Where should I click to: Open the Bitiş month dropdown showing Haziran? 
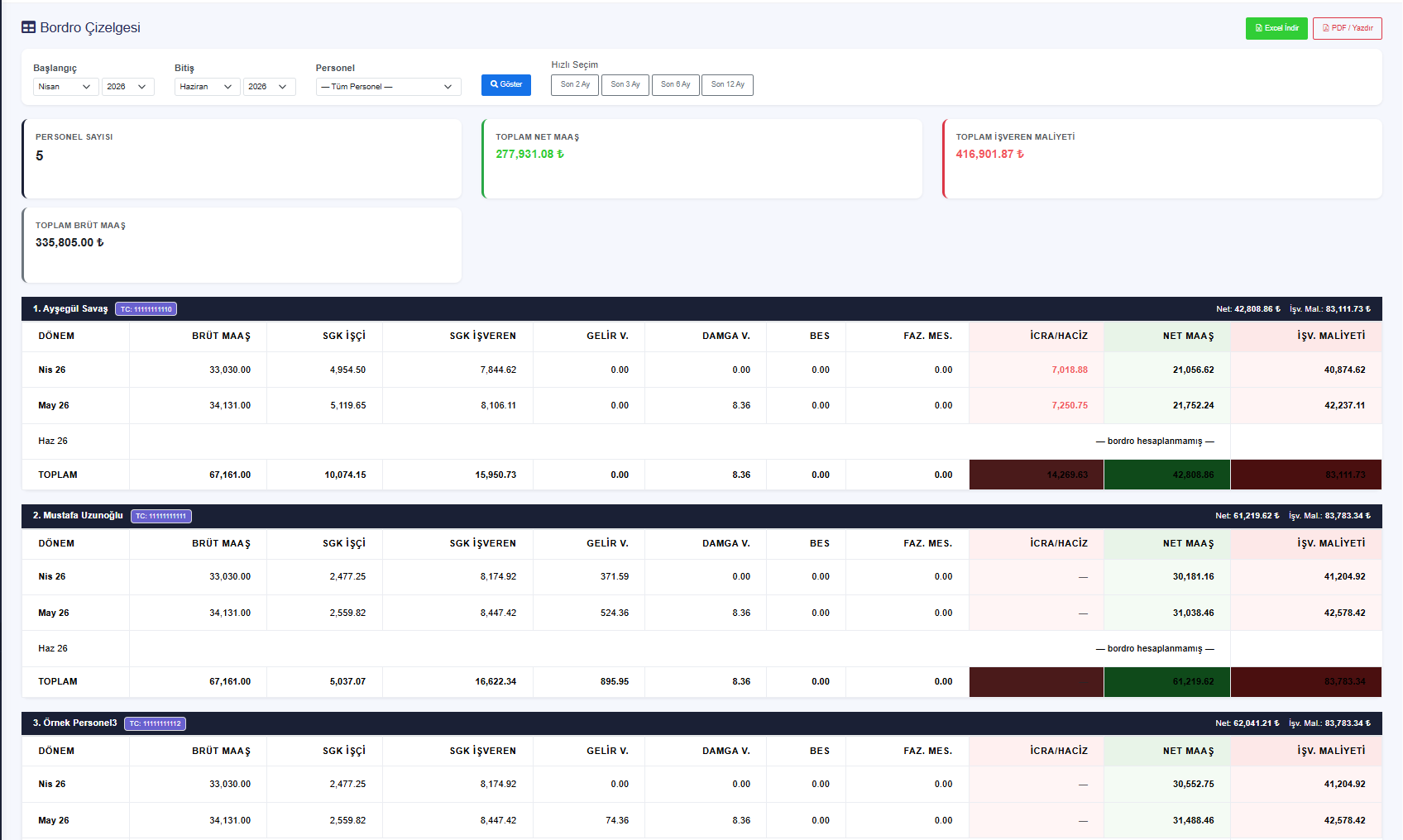(x=208, y=87)
